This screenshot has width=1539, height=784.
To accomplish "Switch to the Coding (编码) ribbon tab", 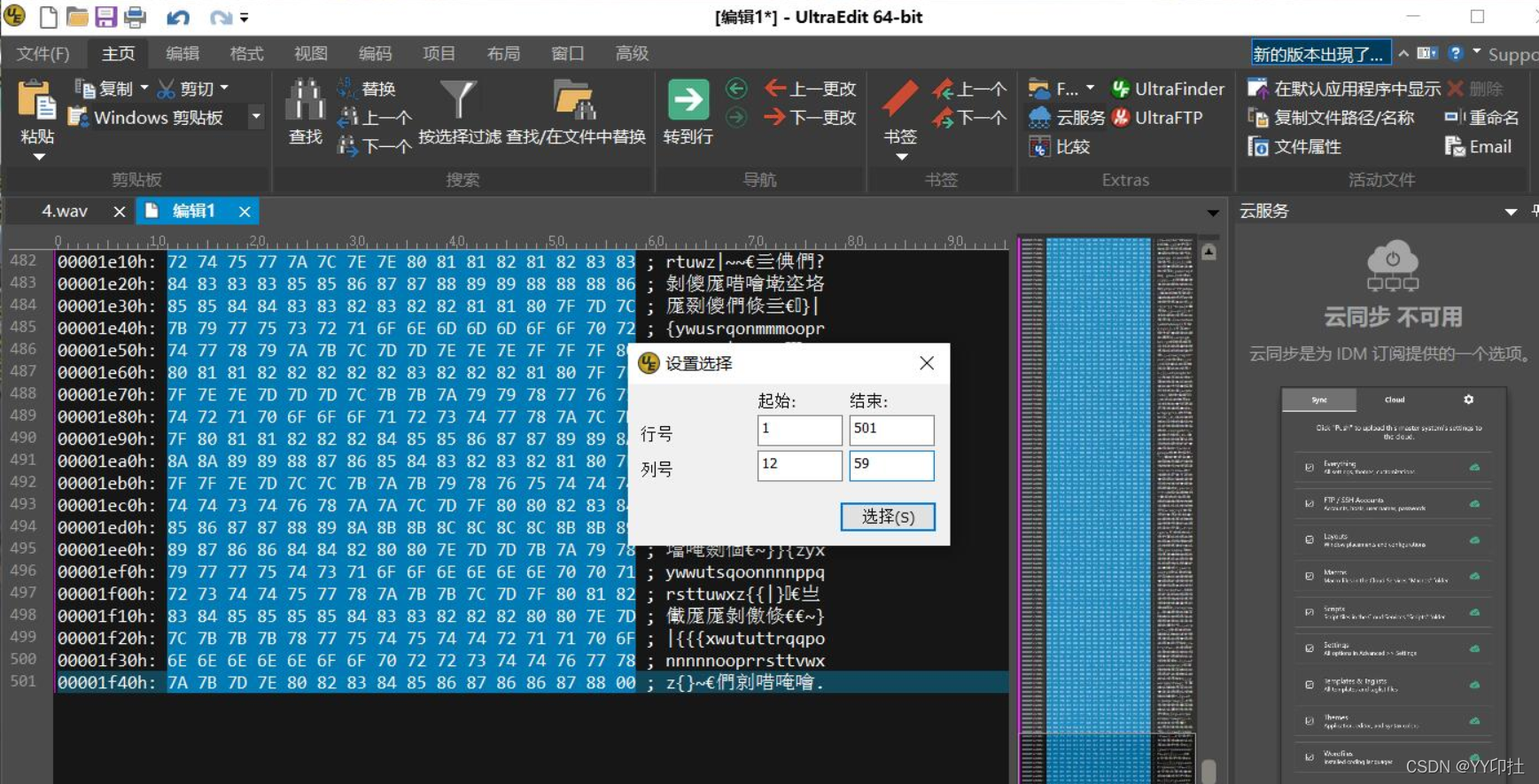I will 375,53.
